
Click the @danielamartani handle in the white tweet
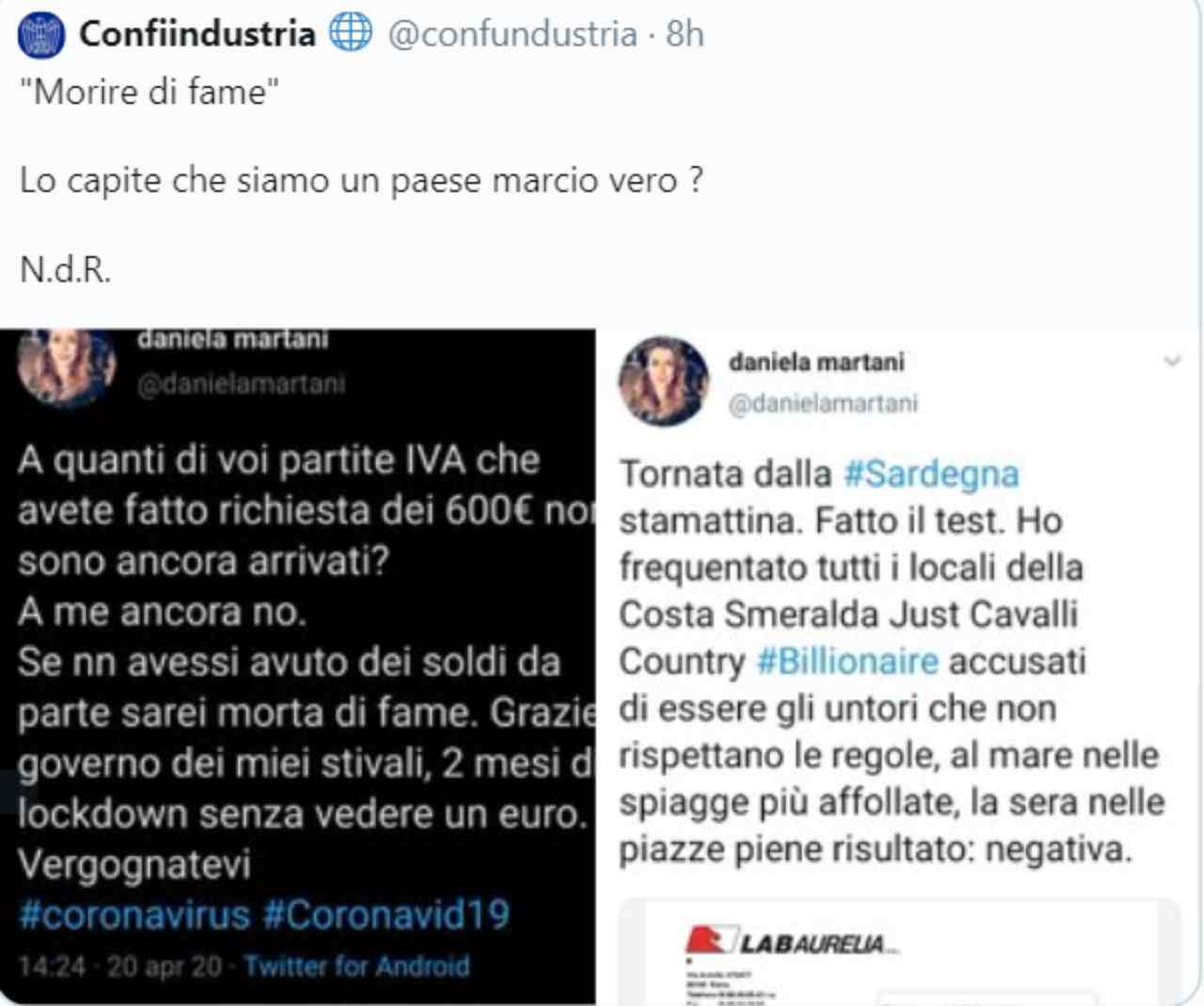[823, 403]
